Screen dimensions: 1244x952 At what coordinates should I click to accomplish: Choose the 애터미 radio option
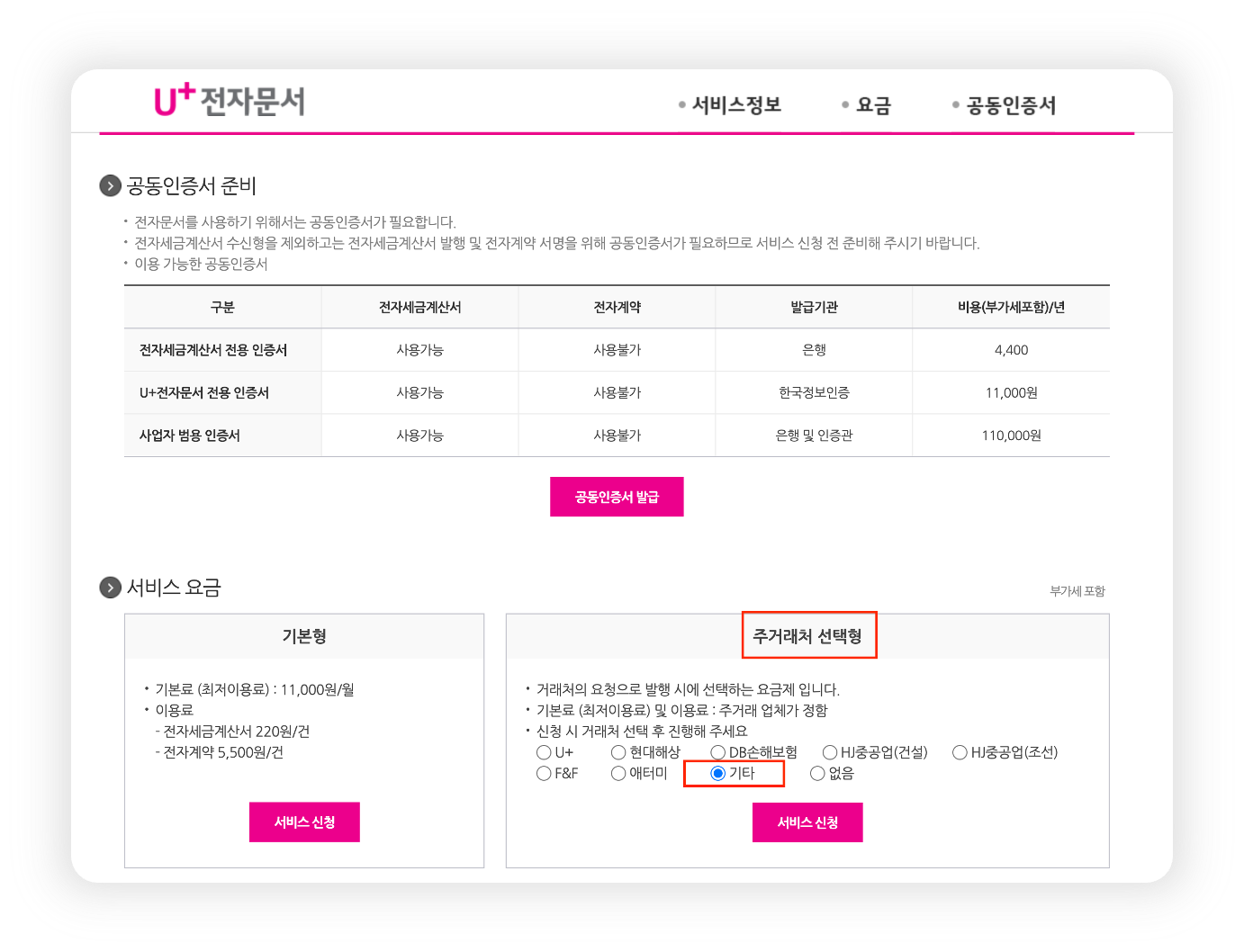618,773
